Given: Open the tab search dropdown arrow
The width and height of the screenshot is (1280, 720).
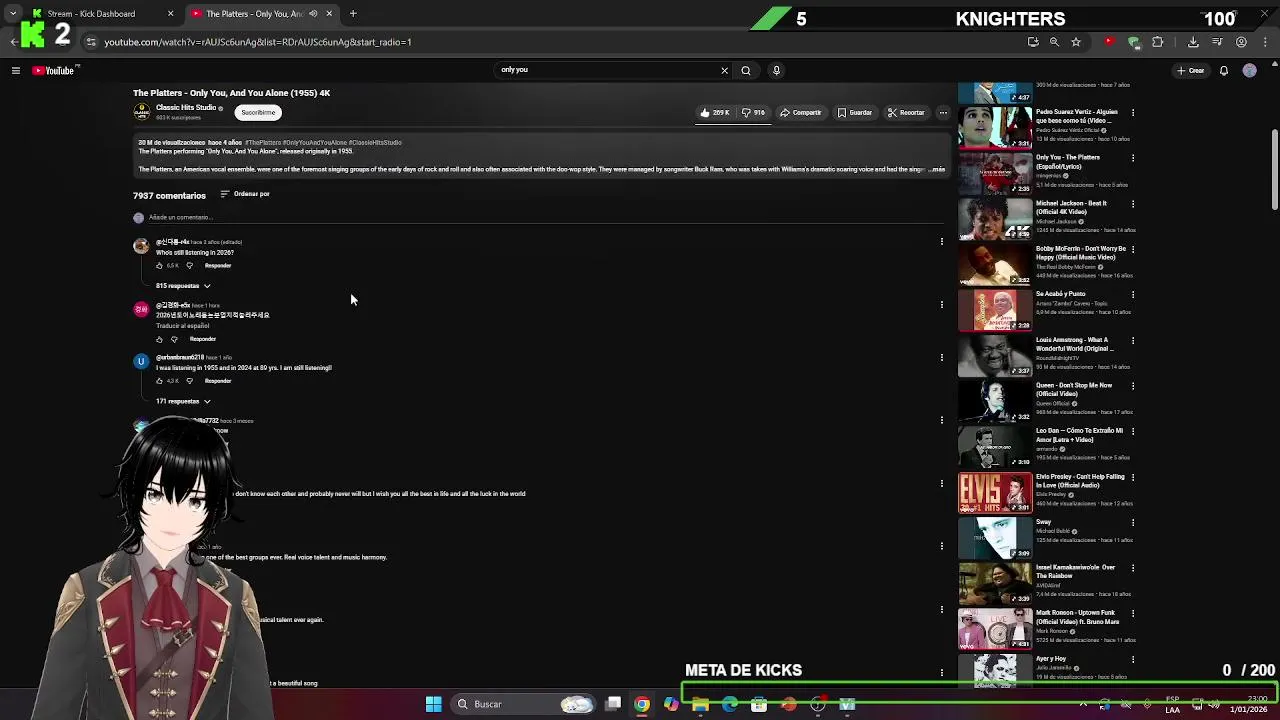Looking at the screenshot, I should click(12, 14).
